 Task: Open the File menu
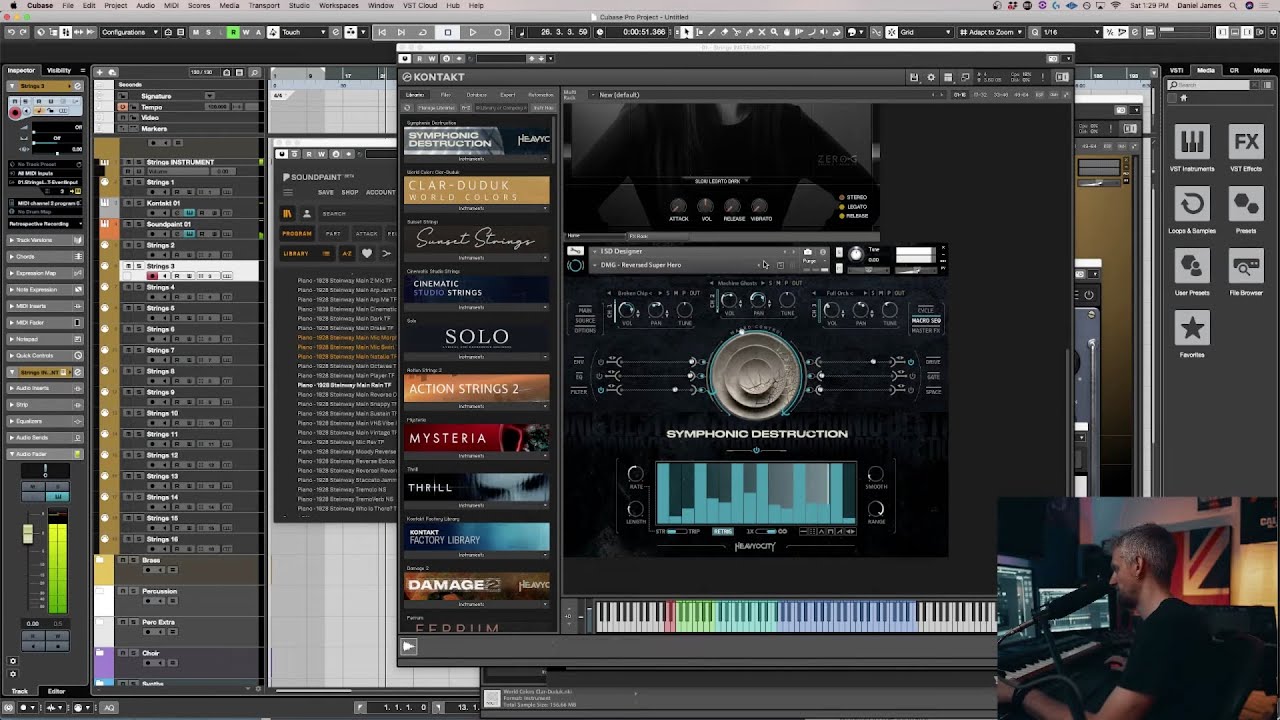pyautogui.click(x=68, y=5)
